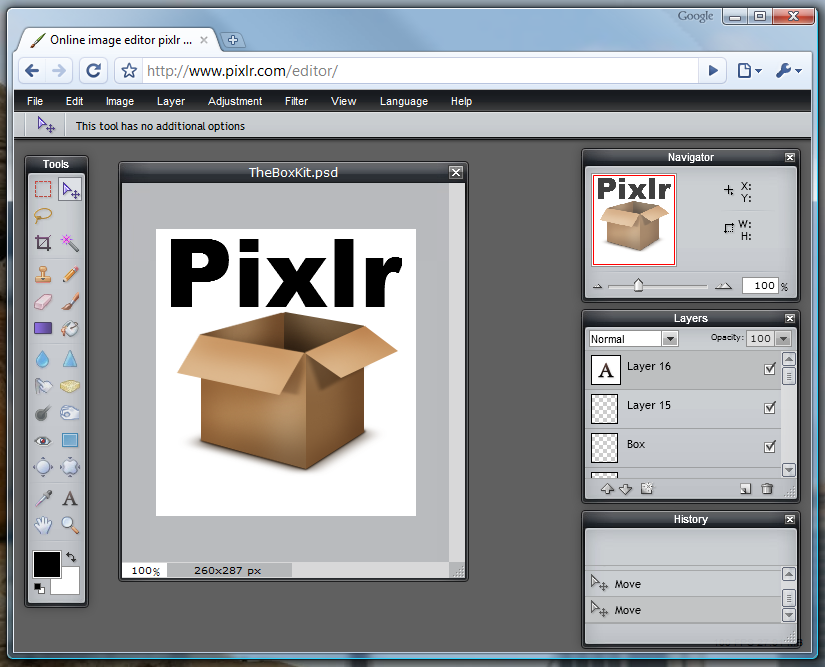Screen dimensions: 825x667
Task: Click the Zoom magnifier tool
Action: click(70, 525)
